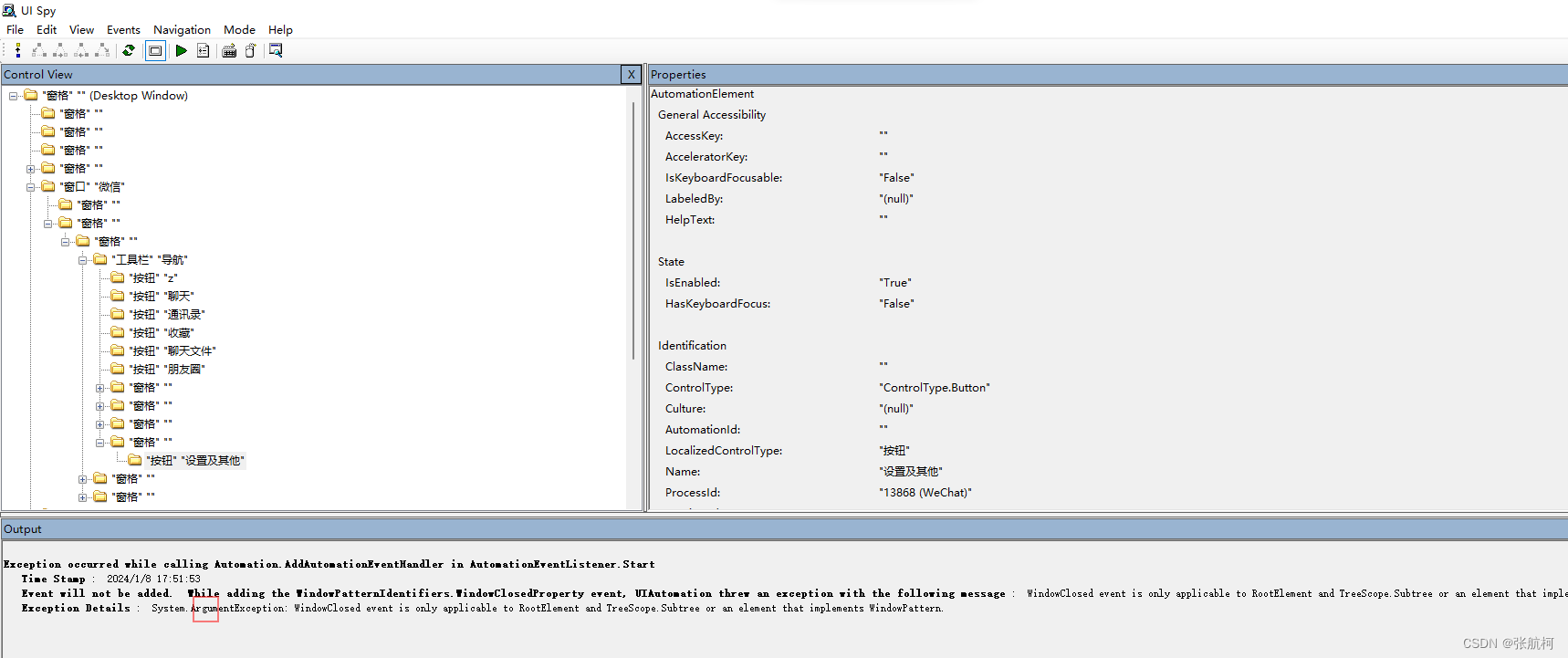Click the Identification section label
The width and height of the screenshot is (1568, 658).
point(692,346)
